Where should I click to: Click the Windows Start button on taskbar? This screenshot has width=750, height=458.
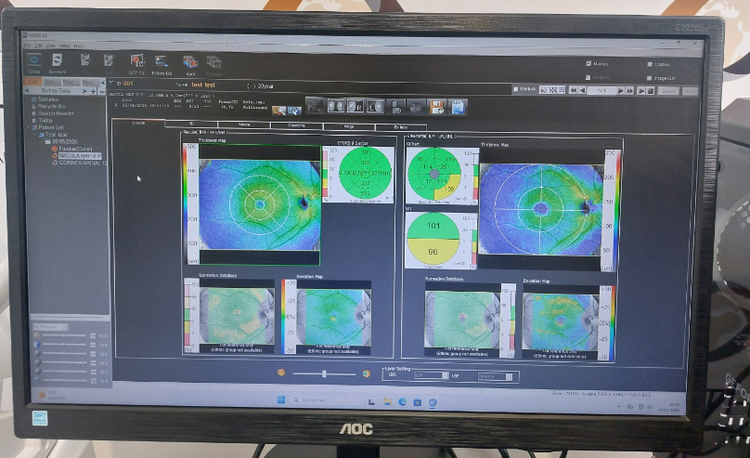click(283, 399)
